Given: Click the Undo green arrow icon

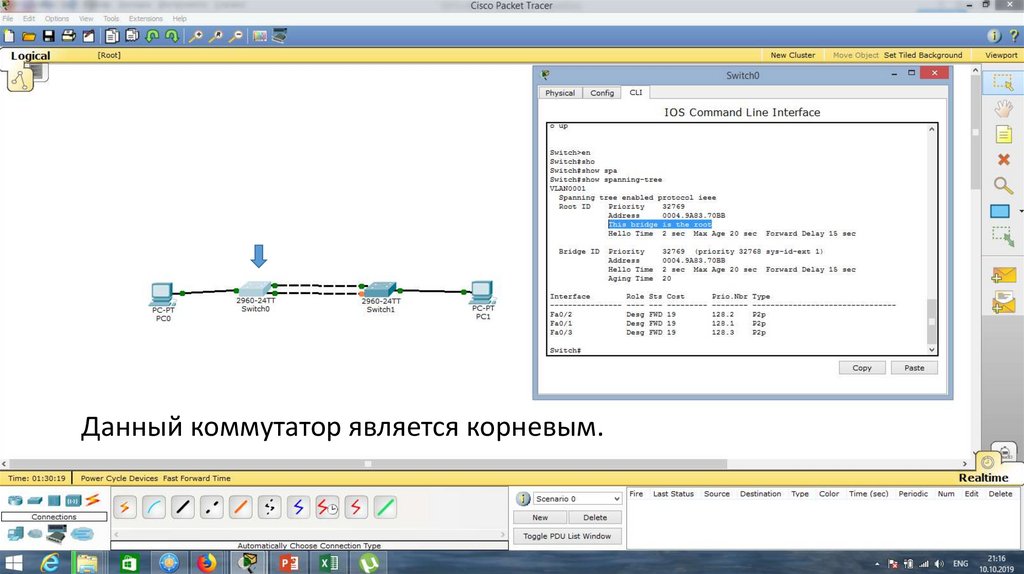Looking at the screenshot, I should click(152, 36).
